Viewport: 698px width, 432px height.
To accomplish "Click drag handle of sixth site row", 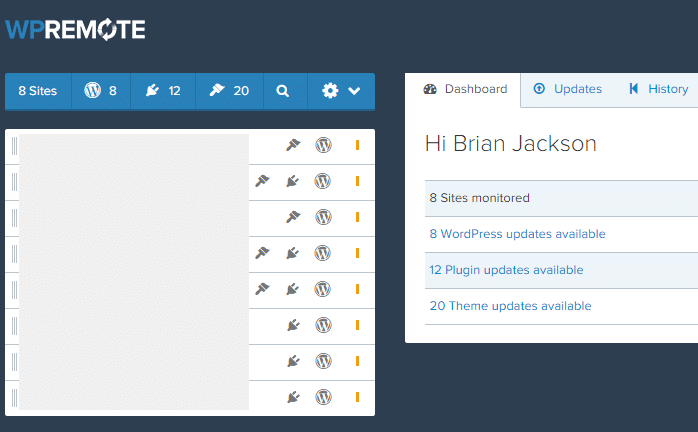I will (14, 326).
